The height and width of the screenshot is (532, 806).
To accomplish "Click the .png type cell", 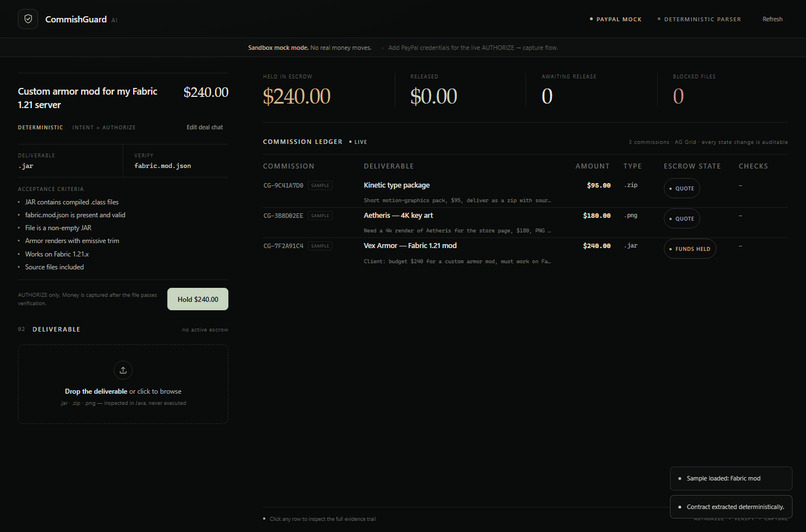I will click(631, 215).
